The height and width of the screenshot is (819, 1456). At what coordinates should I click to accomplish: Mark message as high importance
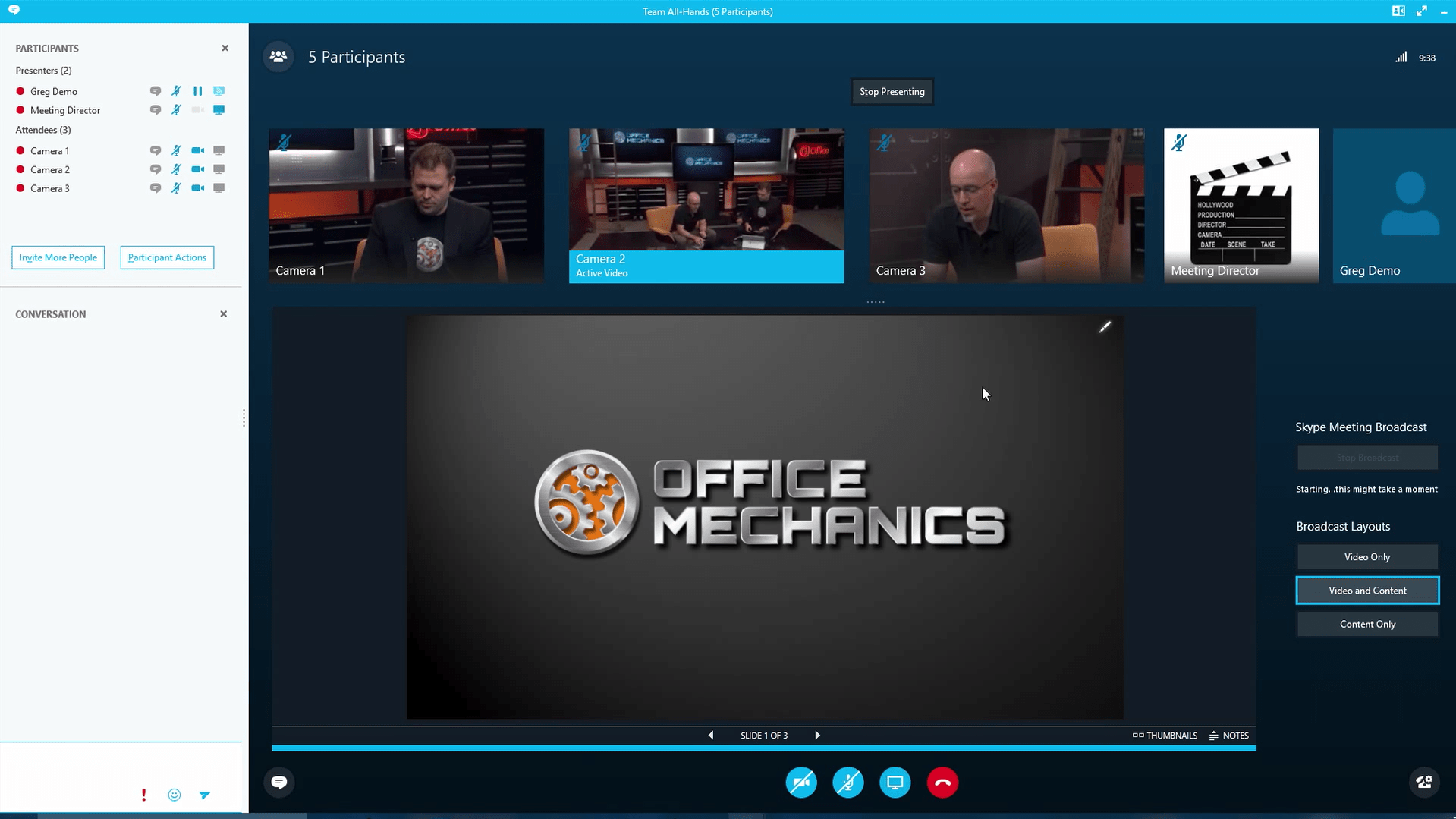[143, 795]
